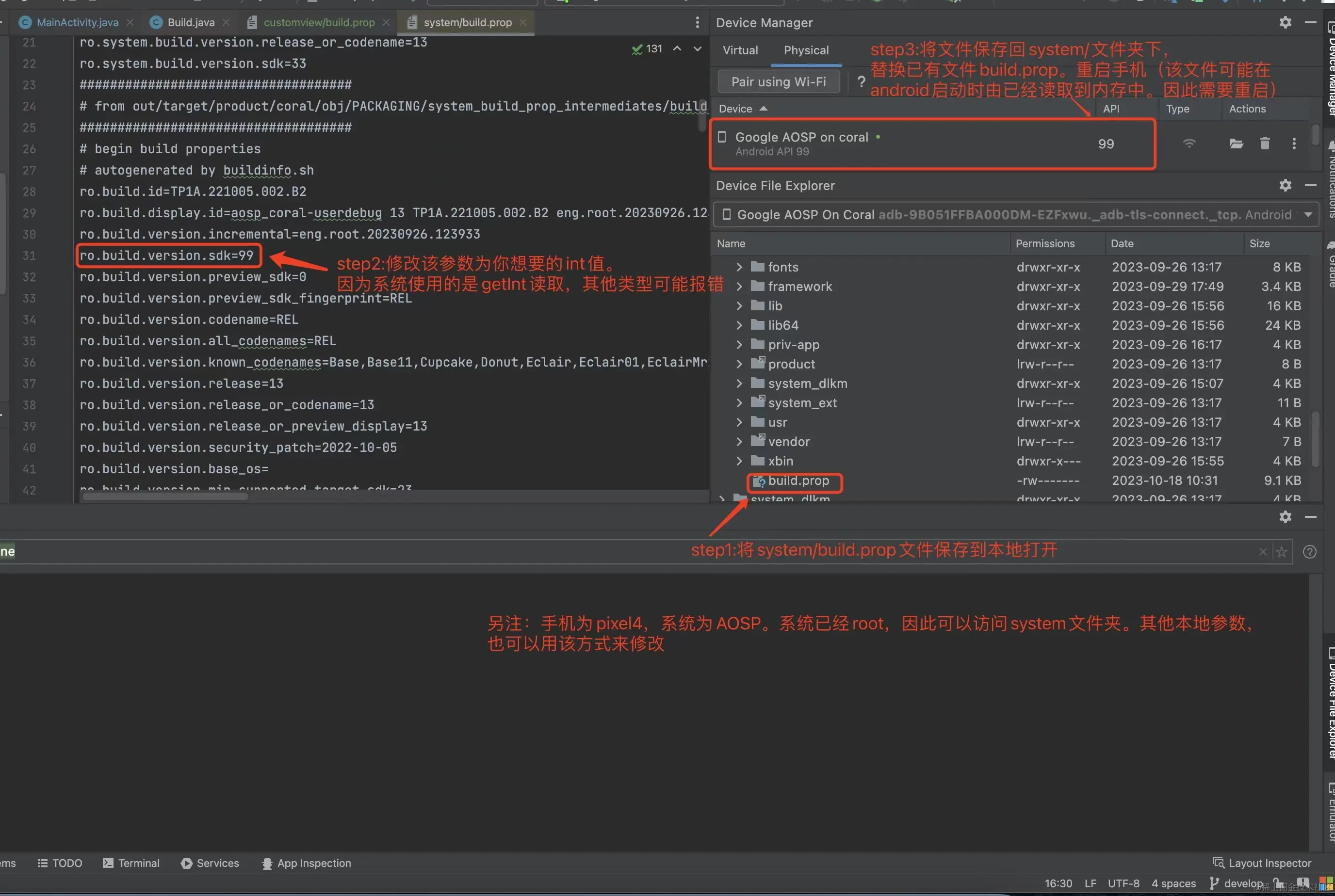Select the system/build.prop tab

pos(467,22)
